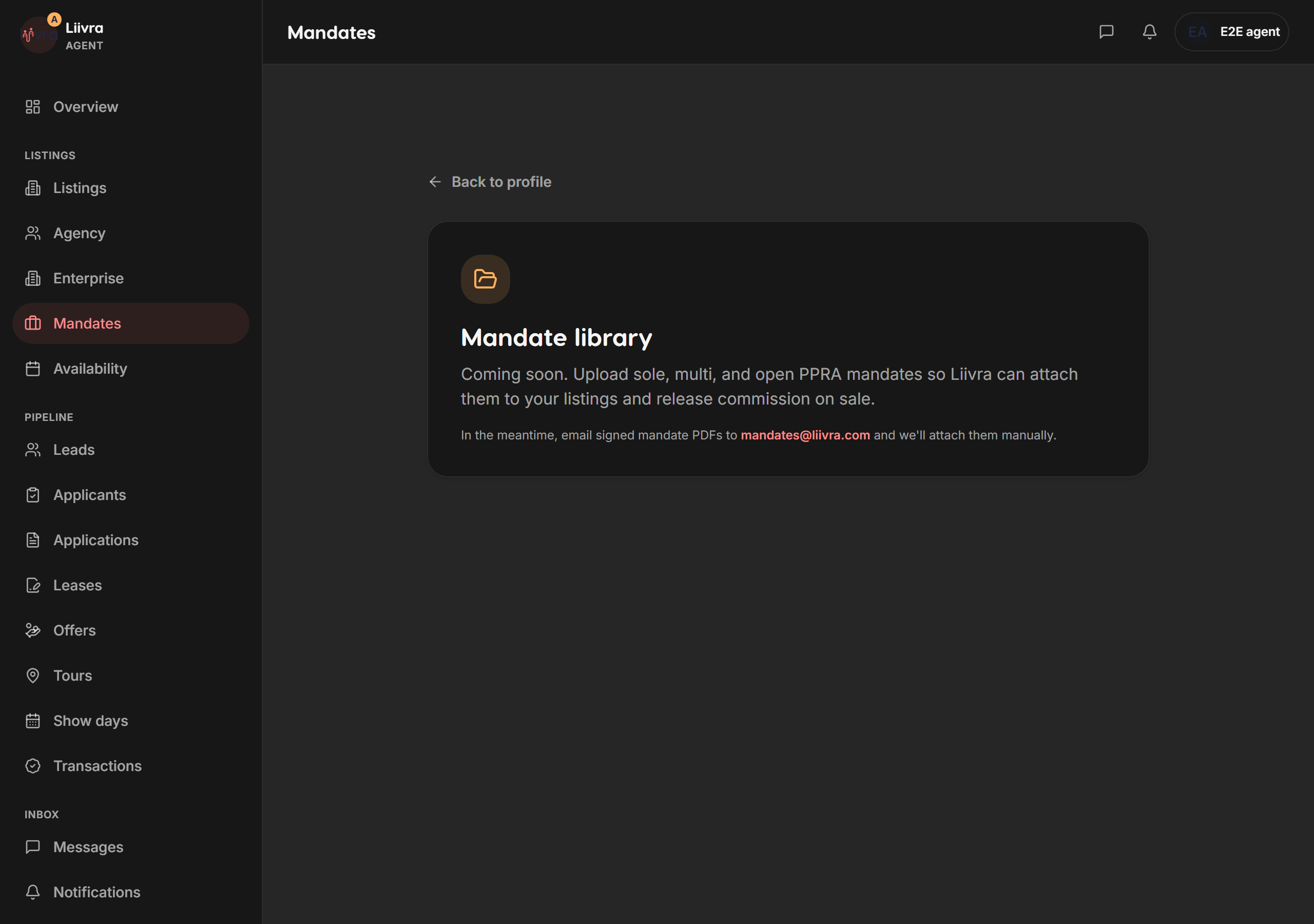
Task: Click the Overview dashboard grid icon
Action: pos(33,107)
